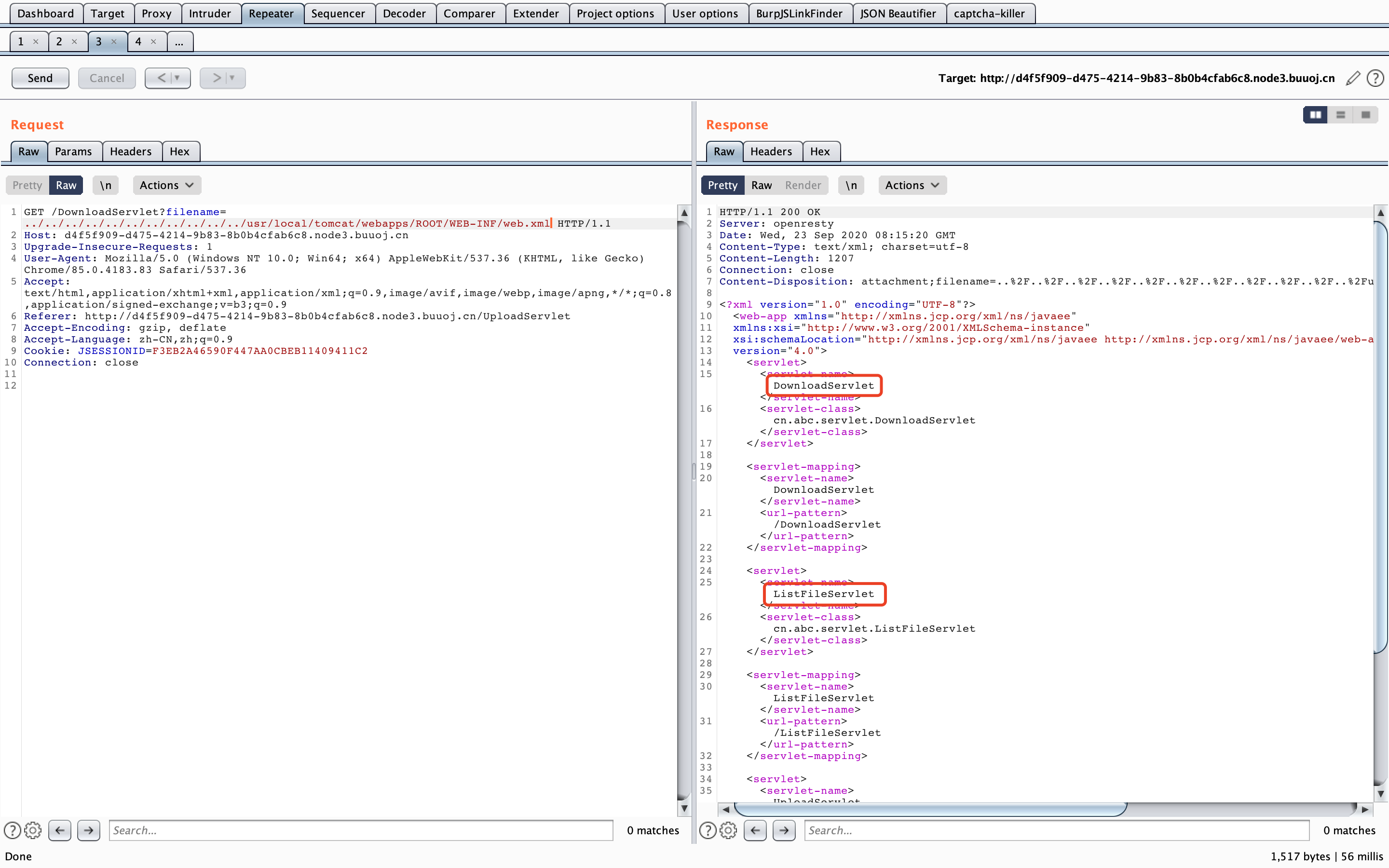Switch to the top-bottom split layout icon
This screenshot has width=1389, height=868.
(1340, 115)
